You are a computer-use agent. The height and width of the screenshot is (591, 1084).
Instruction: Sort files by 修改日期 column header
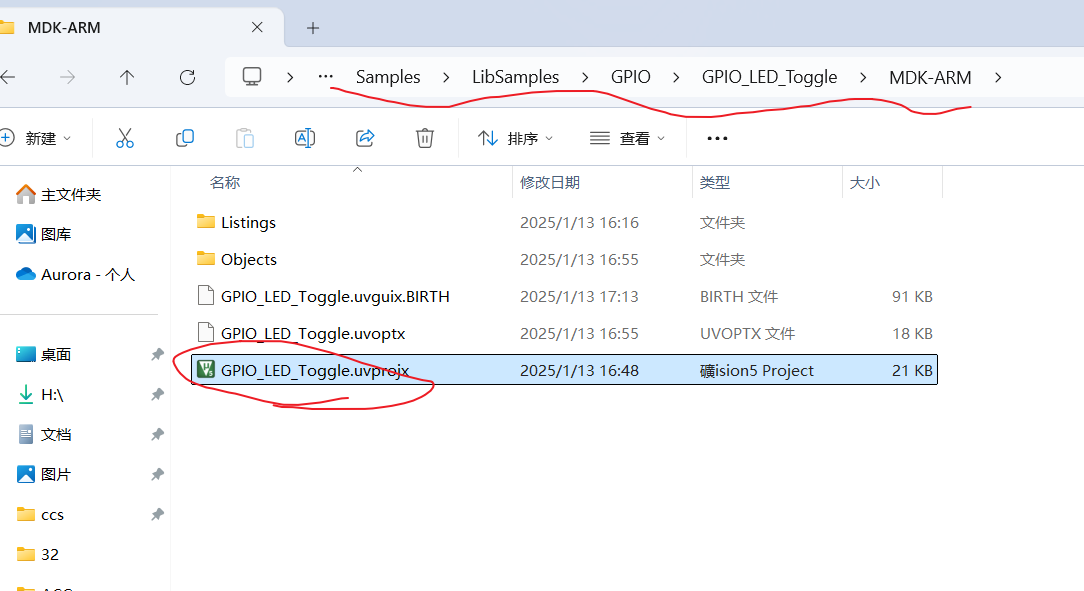[550, 182]
